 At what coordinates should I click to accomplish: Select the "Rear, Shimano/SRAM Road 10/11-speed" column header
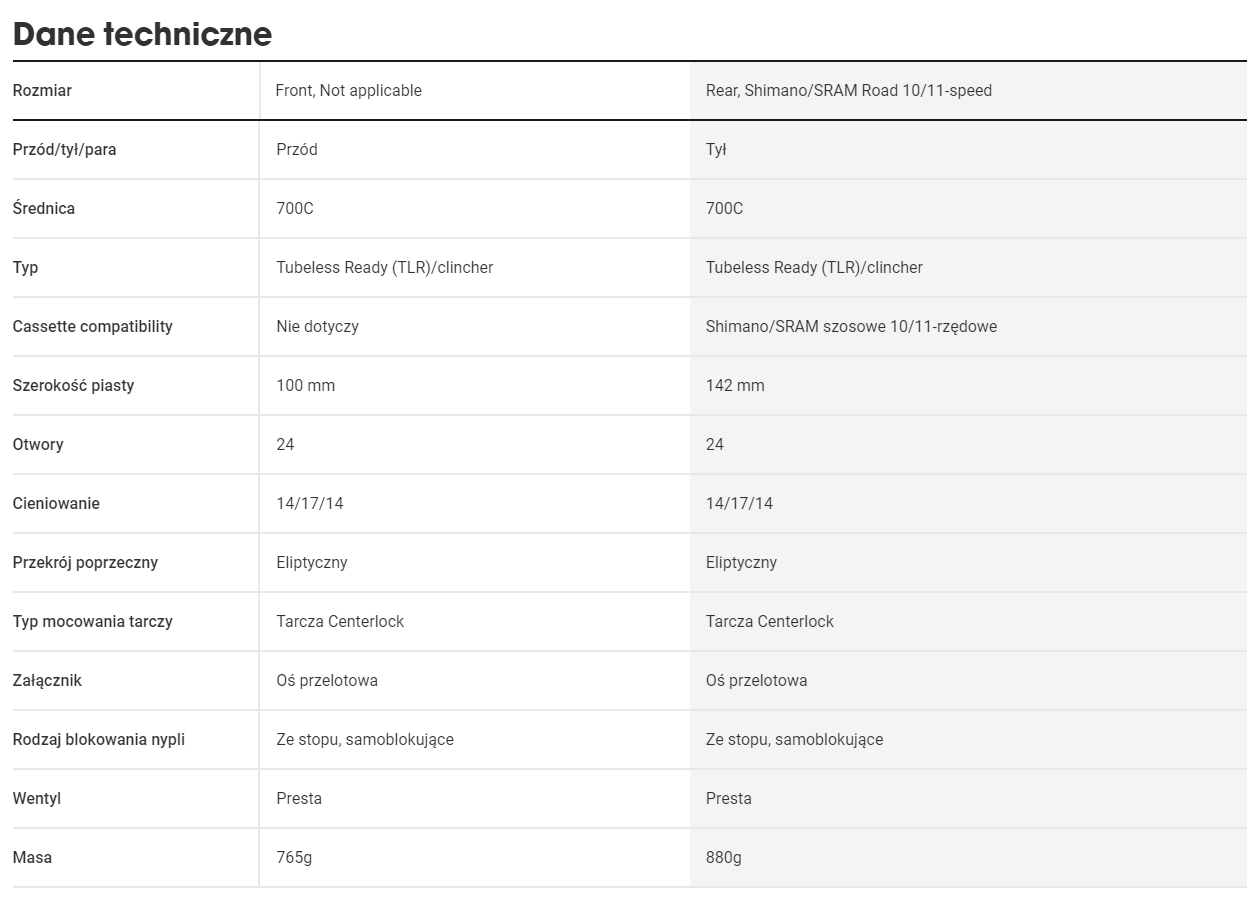(848, 91)
